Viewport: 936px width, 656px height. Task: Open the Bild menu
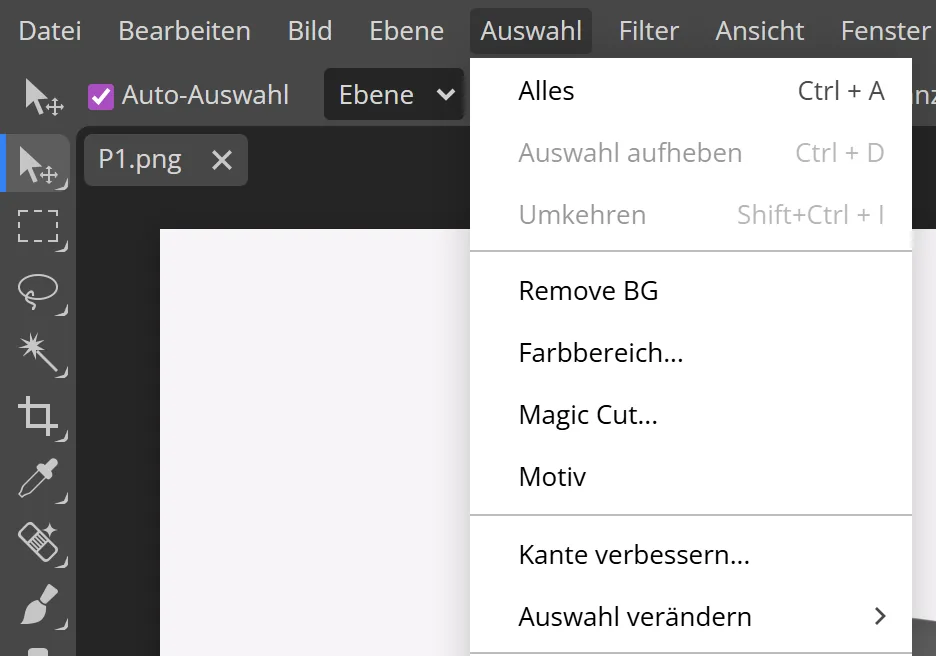[309, 31]
